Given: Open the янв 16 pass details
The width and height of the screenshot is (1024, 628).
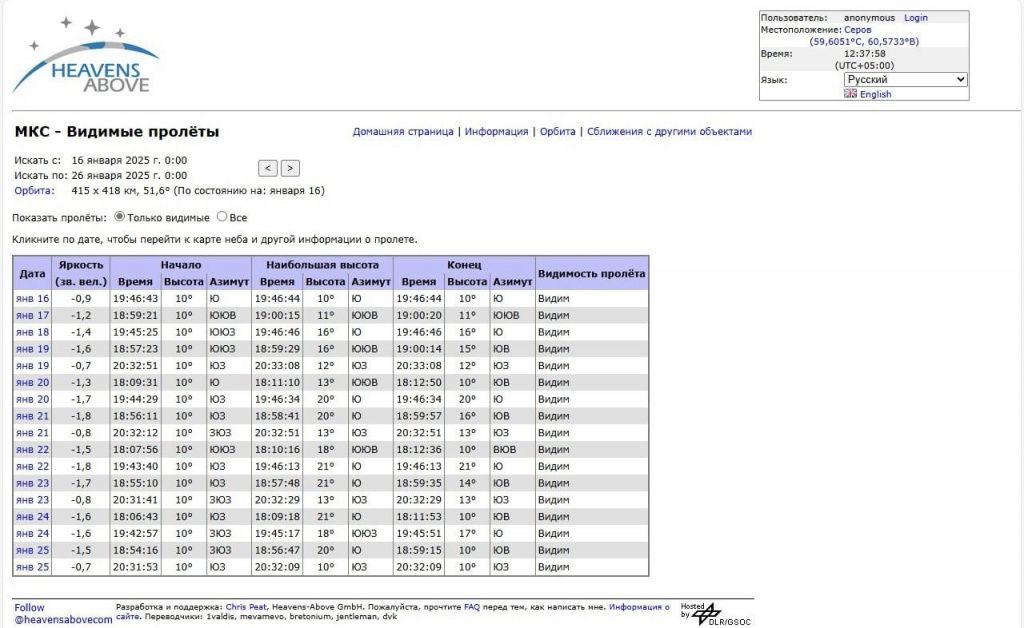Looking at the screenshot, I should 32,298.
